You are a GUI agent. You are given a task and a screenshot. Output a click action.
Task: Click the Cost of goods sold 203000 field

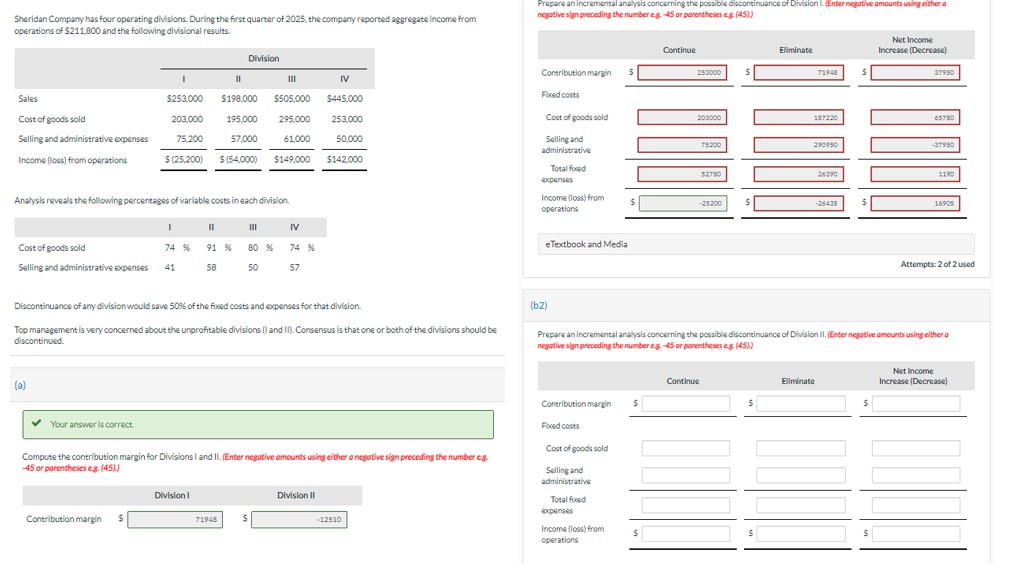coord(682,116)
